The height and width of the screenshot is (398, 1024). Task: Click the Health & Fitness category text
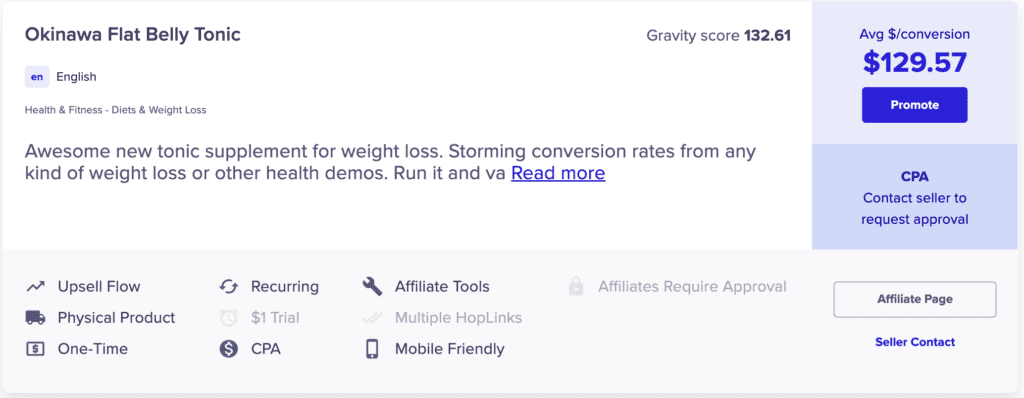pos(116,110)
